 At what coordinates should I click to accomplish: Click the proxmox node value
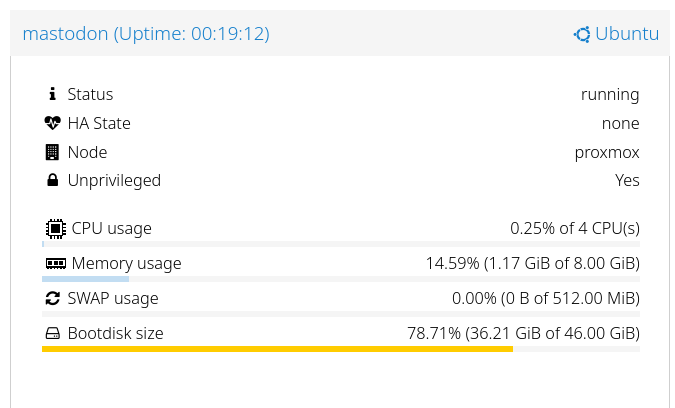607,152
